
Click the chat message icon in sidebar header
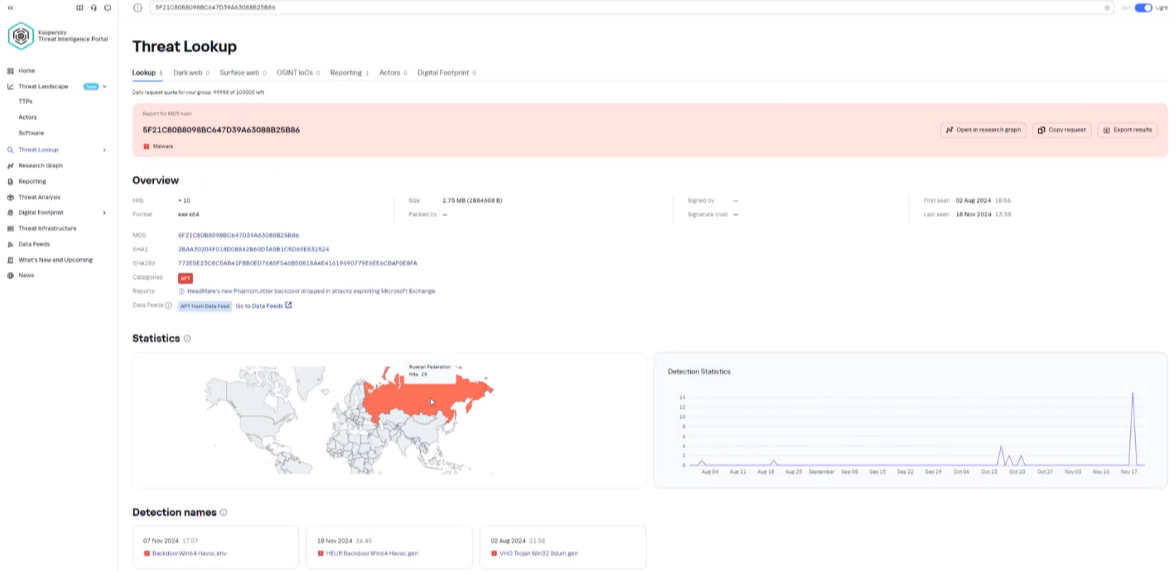click(107, 8)
